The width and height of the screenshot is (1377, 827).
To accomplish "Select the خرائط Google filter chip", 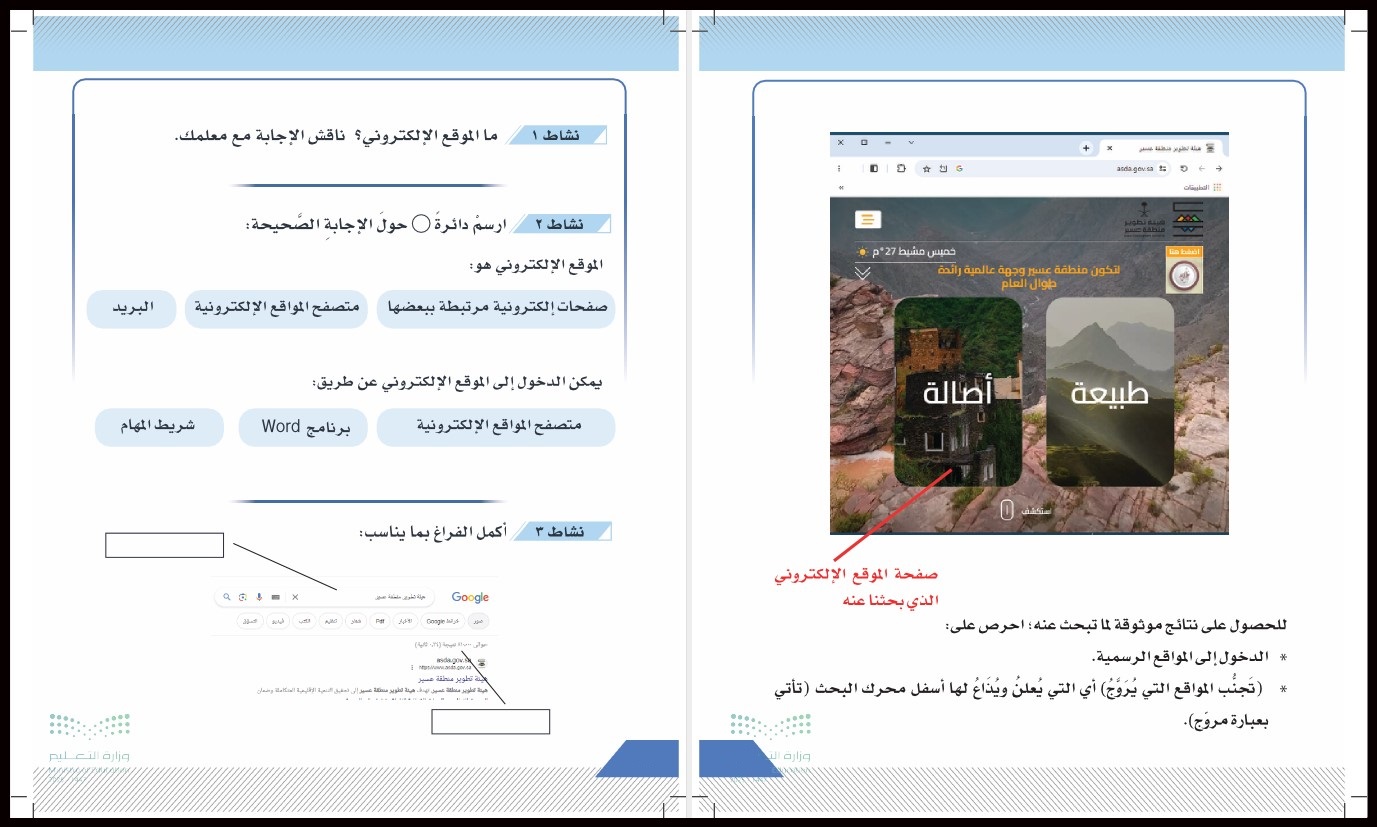I will pos(442,621).
